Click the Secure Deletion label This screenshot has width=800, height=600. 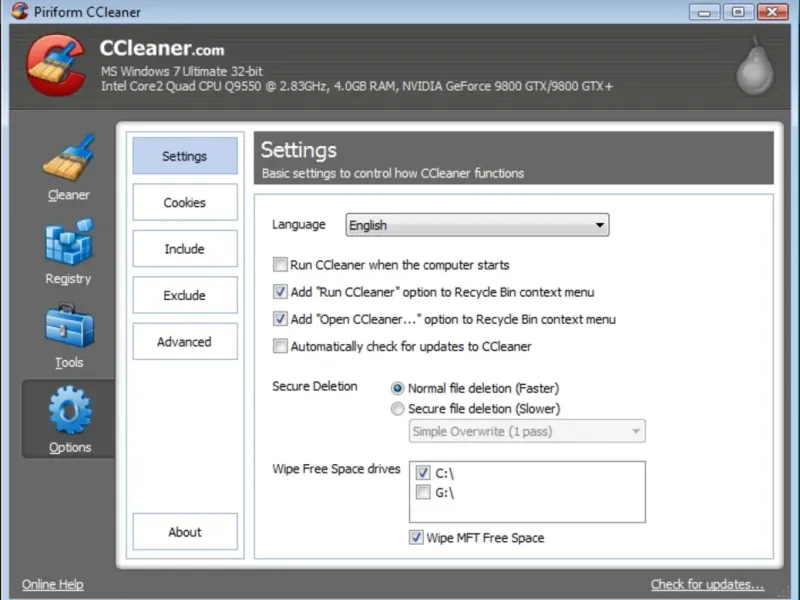tap(315, 386)
